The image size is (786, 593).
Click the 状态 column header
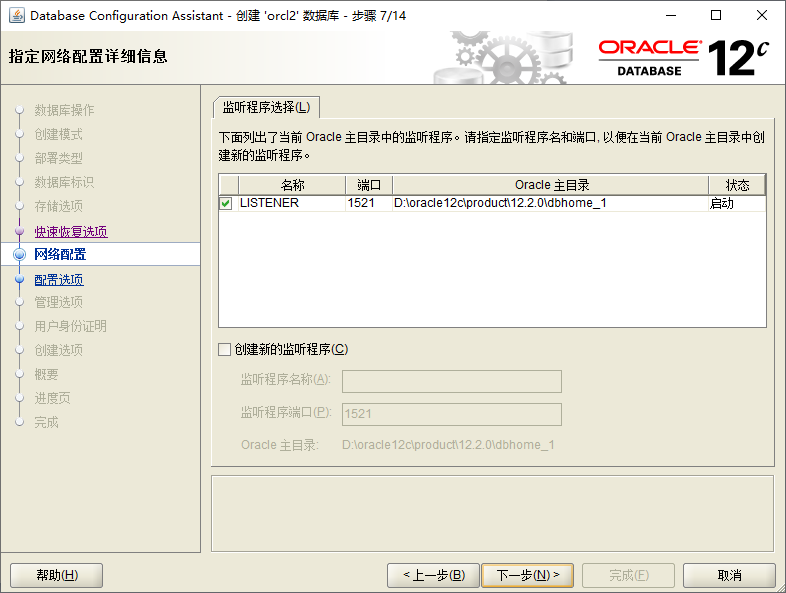click(737, 185)
